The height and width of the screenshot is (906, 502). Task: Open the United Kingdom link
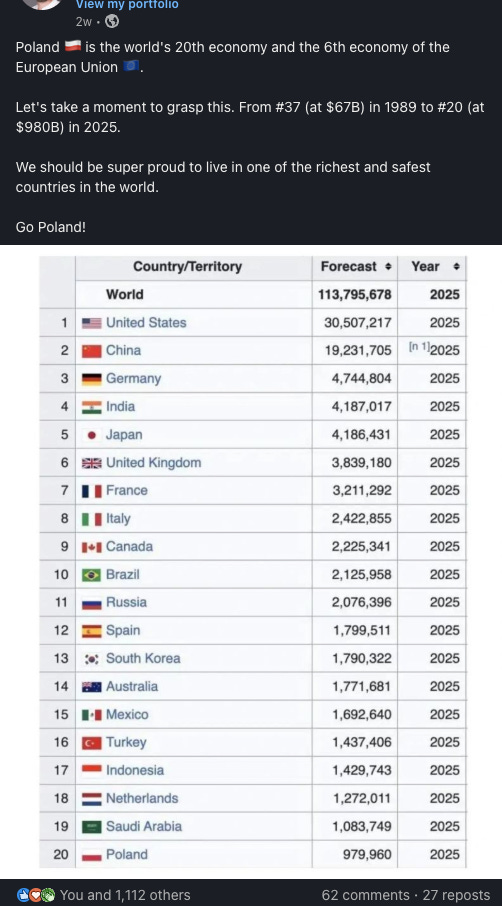(x=154, y=463)
